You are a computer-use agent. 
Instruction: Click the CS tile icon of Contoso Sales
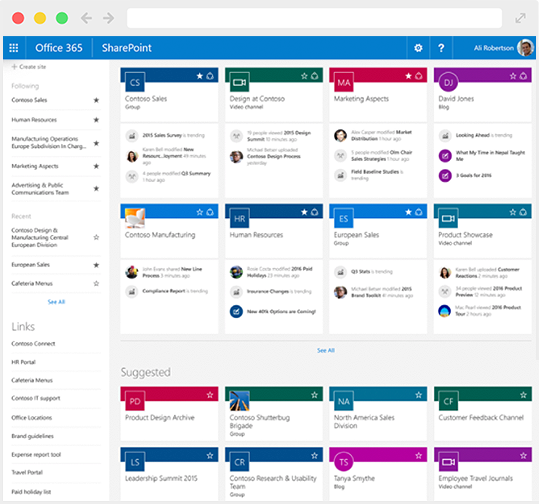[135, 82]
